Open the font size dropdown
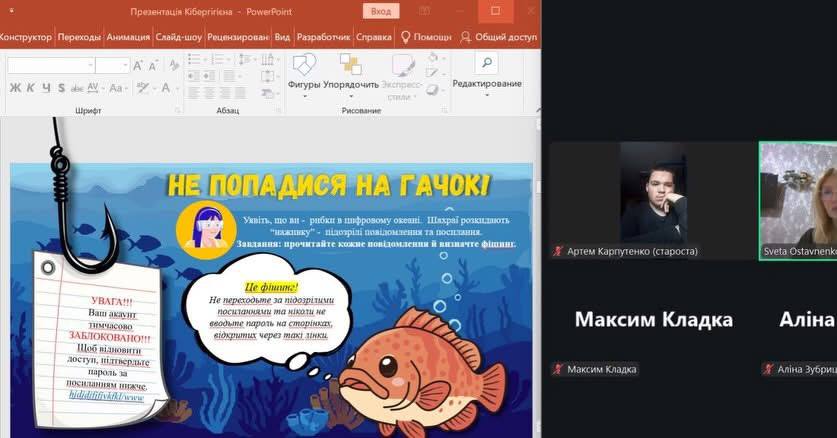 point(126,65)
